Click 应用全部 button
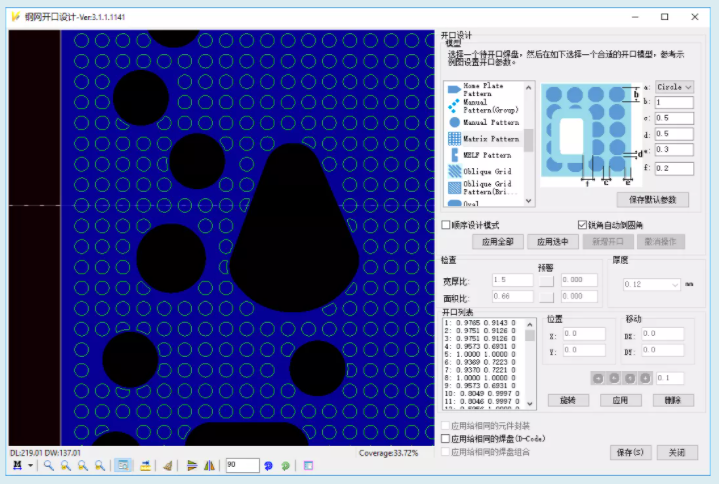Viewport: 719px width, 484px height. [498, 242]
